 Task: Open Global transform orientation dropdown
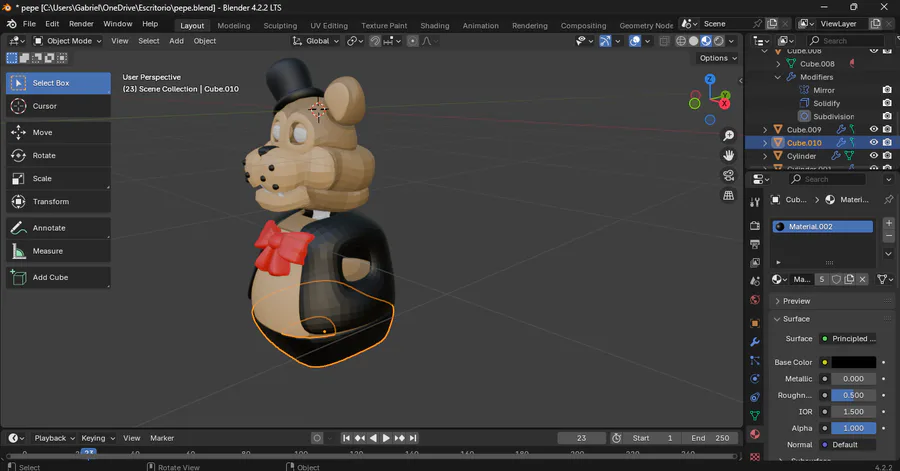[x=316, y=41]
